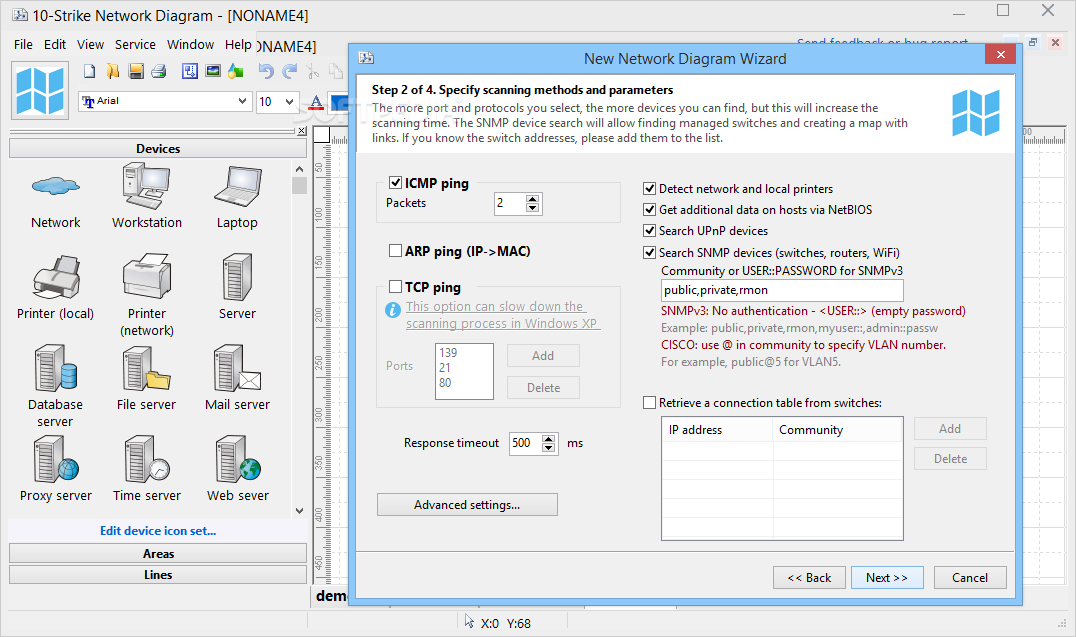1076x637 pixels.
Task: Click the Open file folder icon
Action: pyautogui.click(x=113, y=71)
